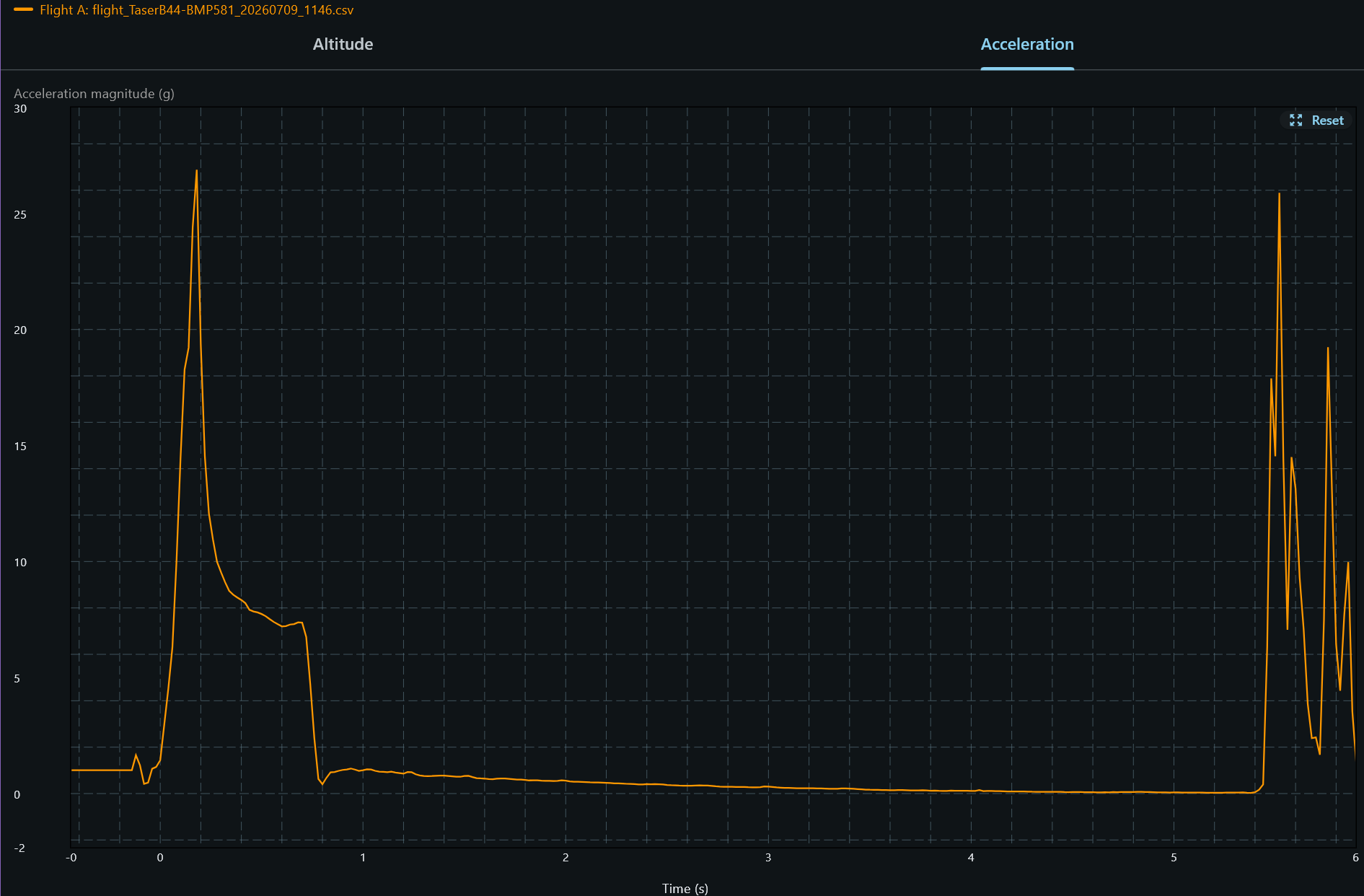Select the Acceleration tab
Viewport: 1364px width, 896px height.
coord(1027,44)
